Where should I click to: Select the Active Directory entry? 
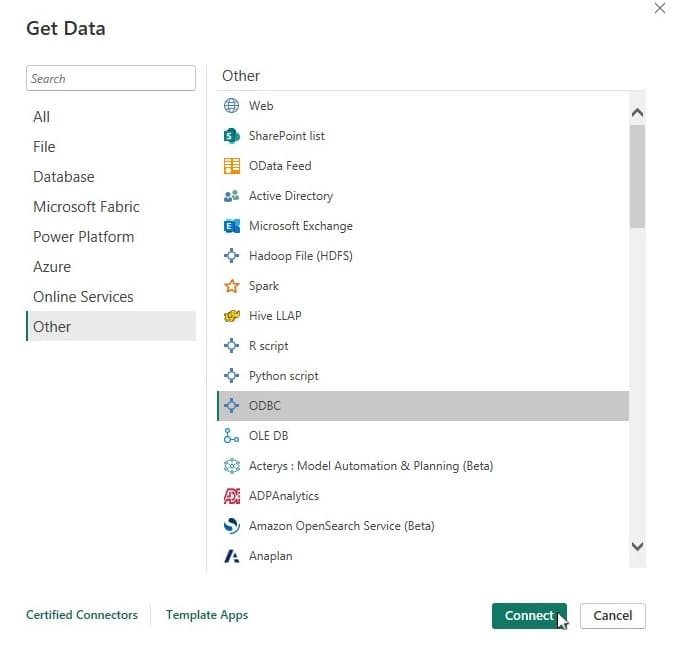[423, 196]
